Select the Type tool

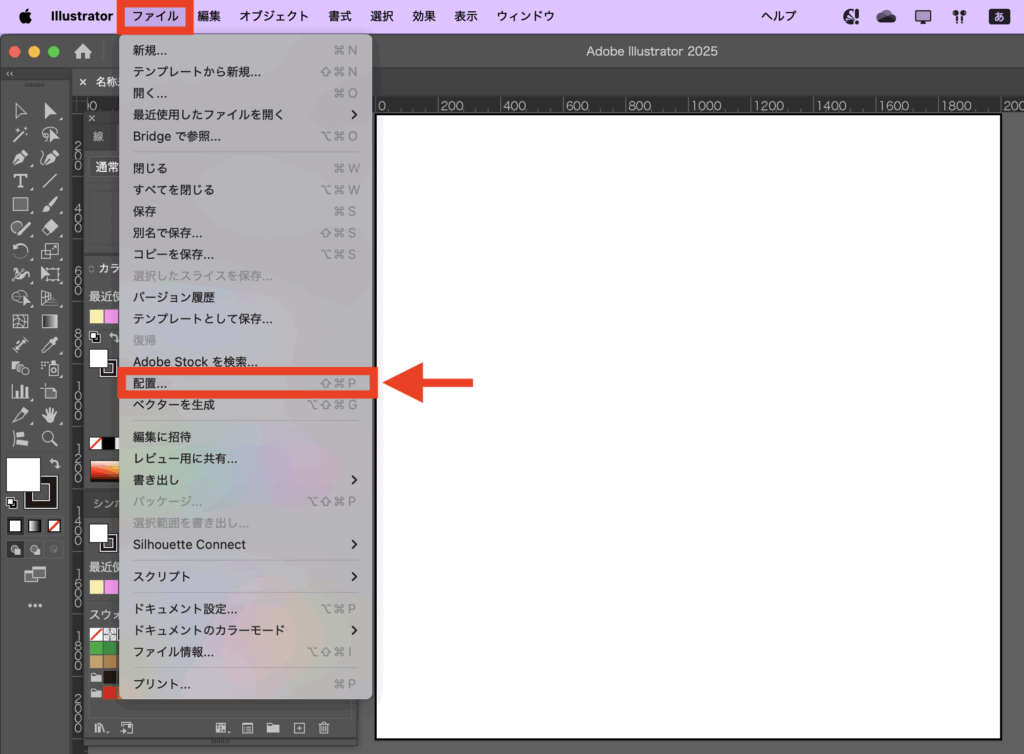(x=20, y=181)
